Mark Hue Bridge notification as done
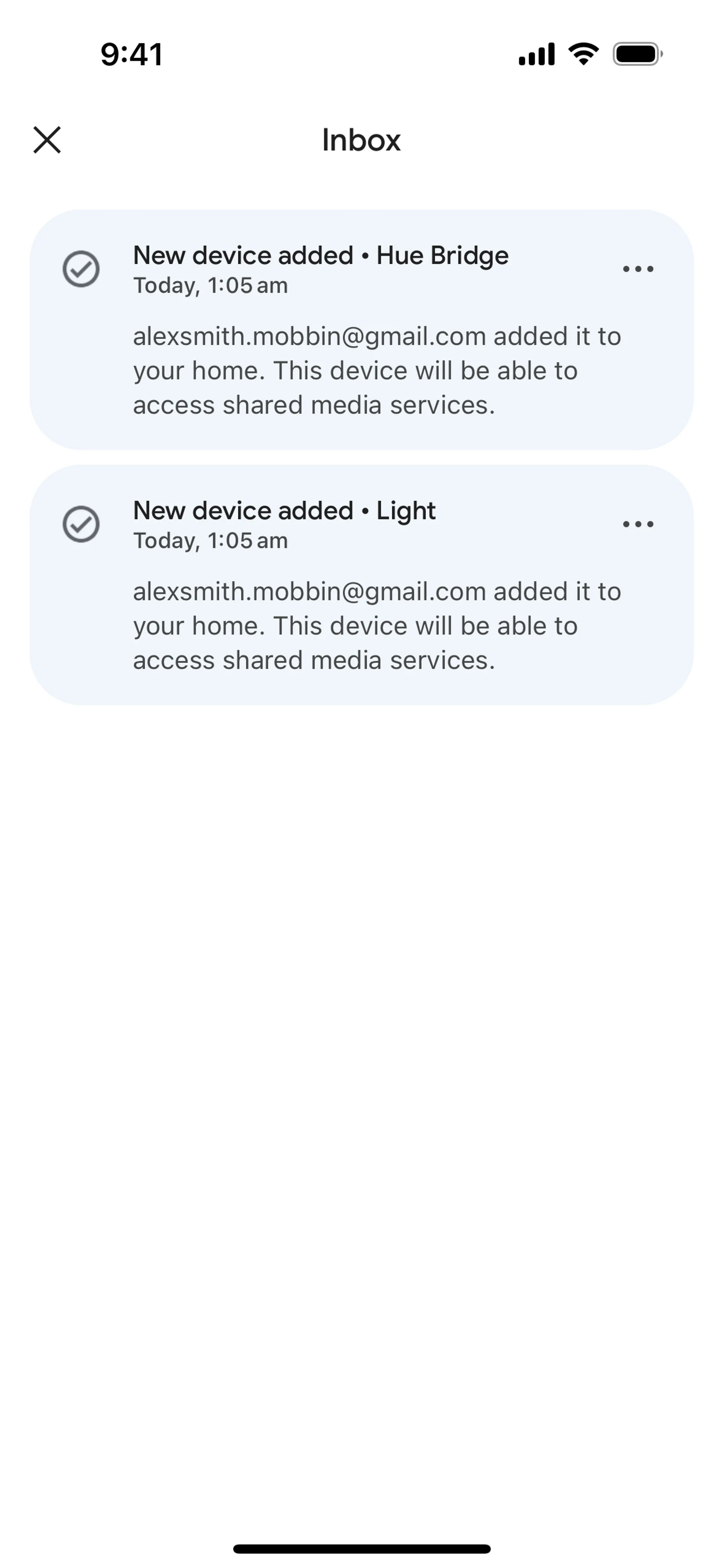 coord(81,269)
